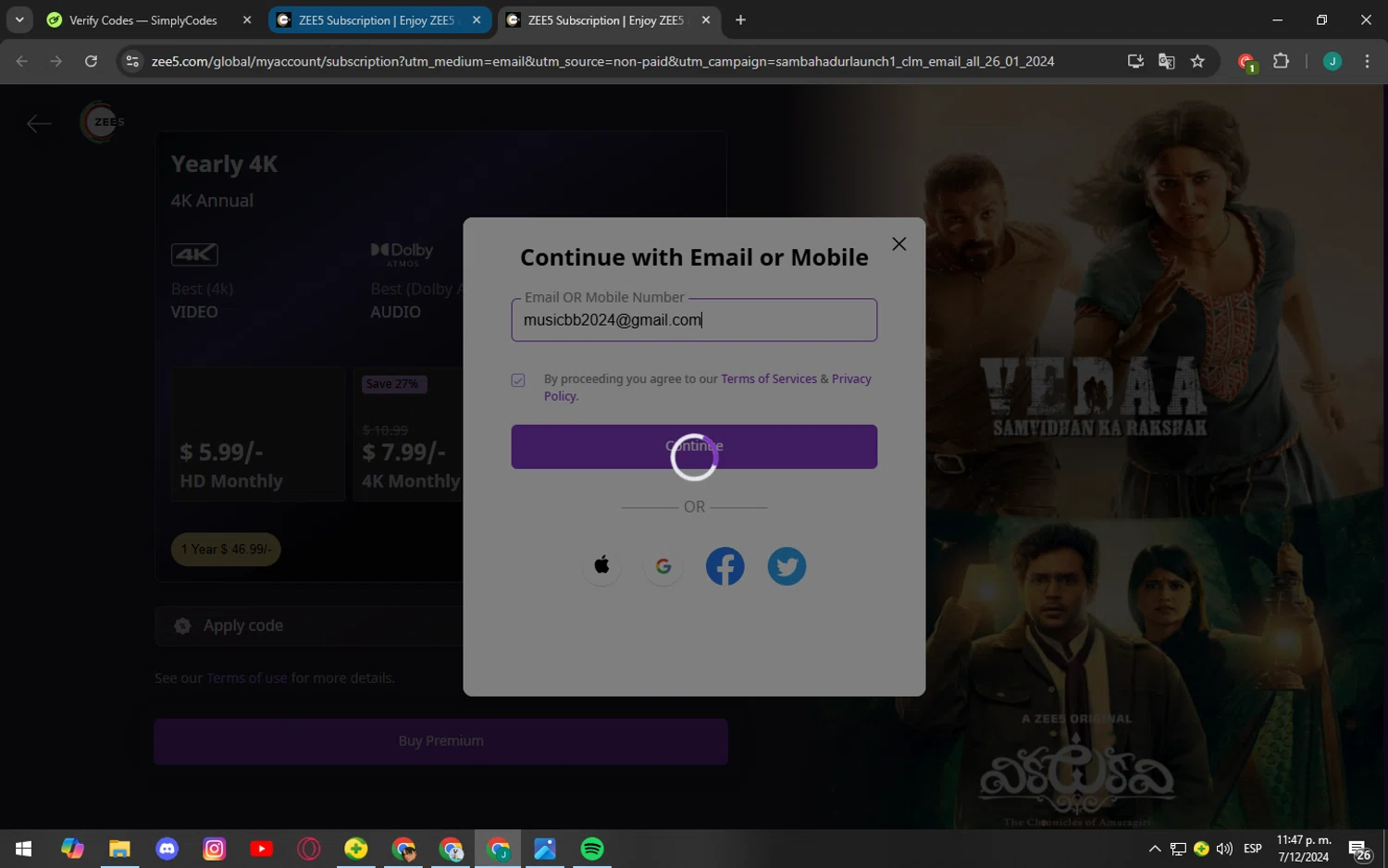1388x868 pixels.
Task: Close the Verify Codes tab
Action: click(x=247, y=20)
